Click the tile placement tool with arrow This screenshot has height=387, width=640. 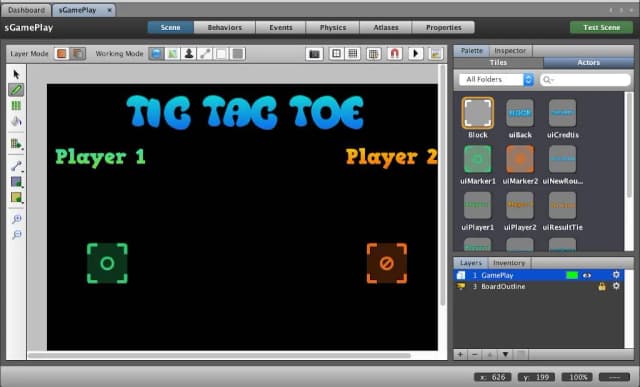click(x=16, y=144)
